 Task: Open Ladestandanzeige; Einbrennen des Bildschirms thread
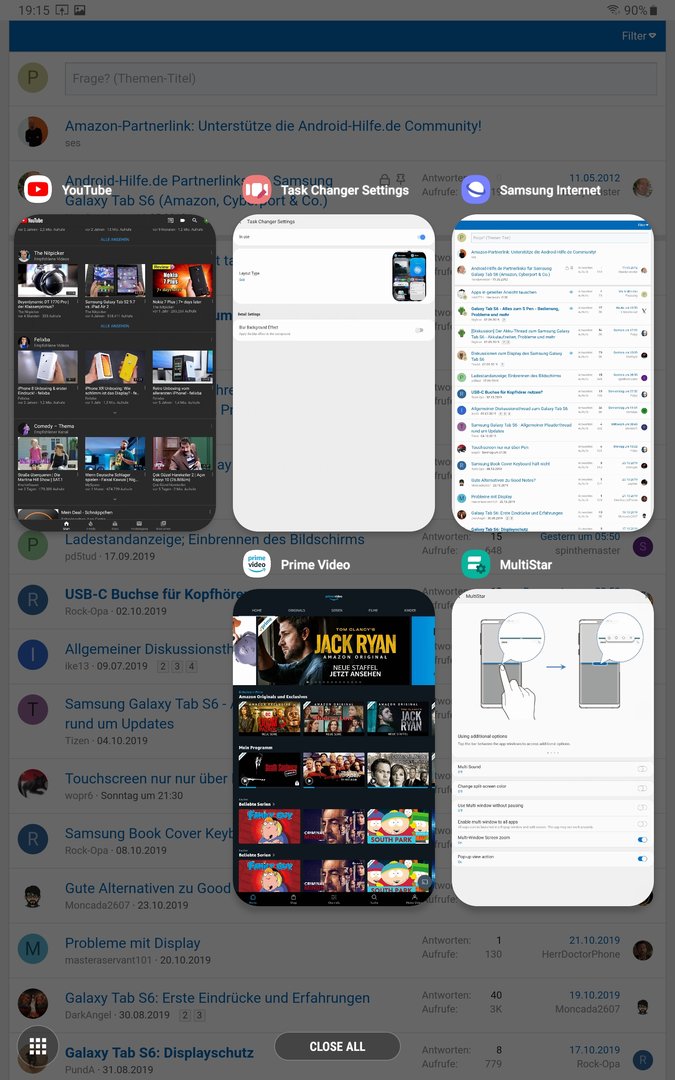tap(215, 539)
